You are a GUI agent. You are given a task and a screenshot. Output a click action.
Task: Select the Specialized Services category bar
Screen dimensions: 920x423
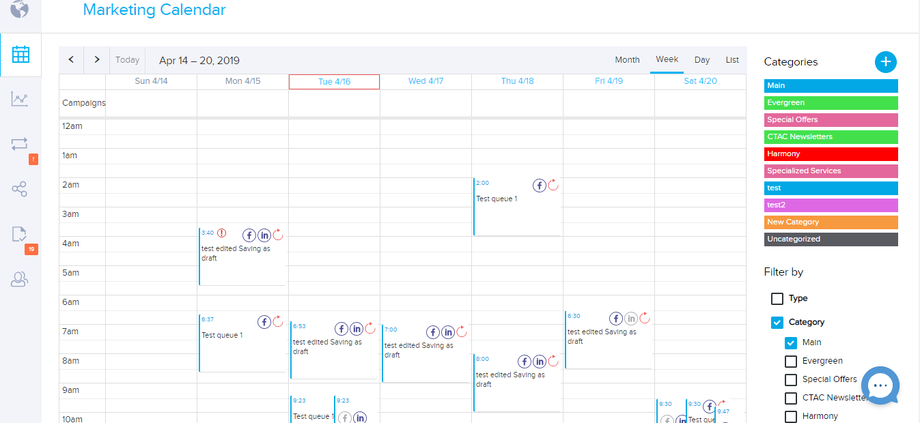click(x=831, y=171)
